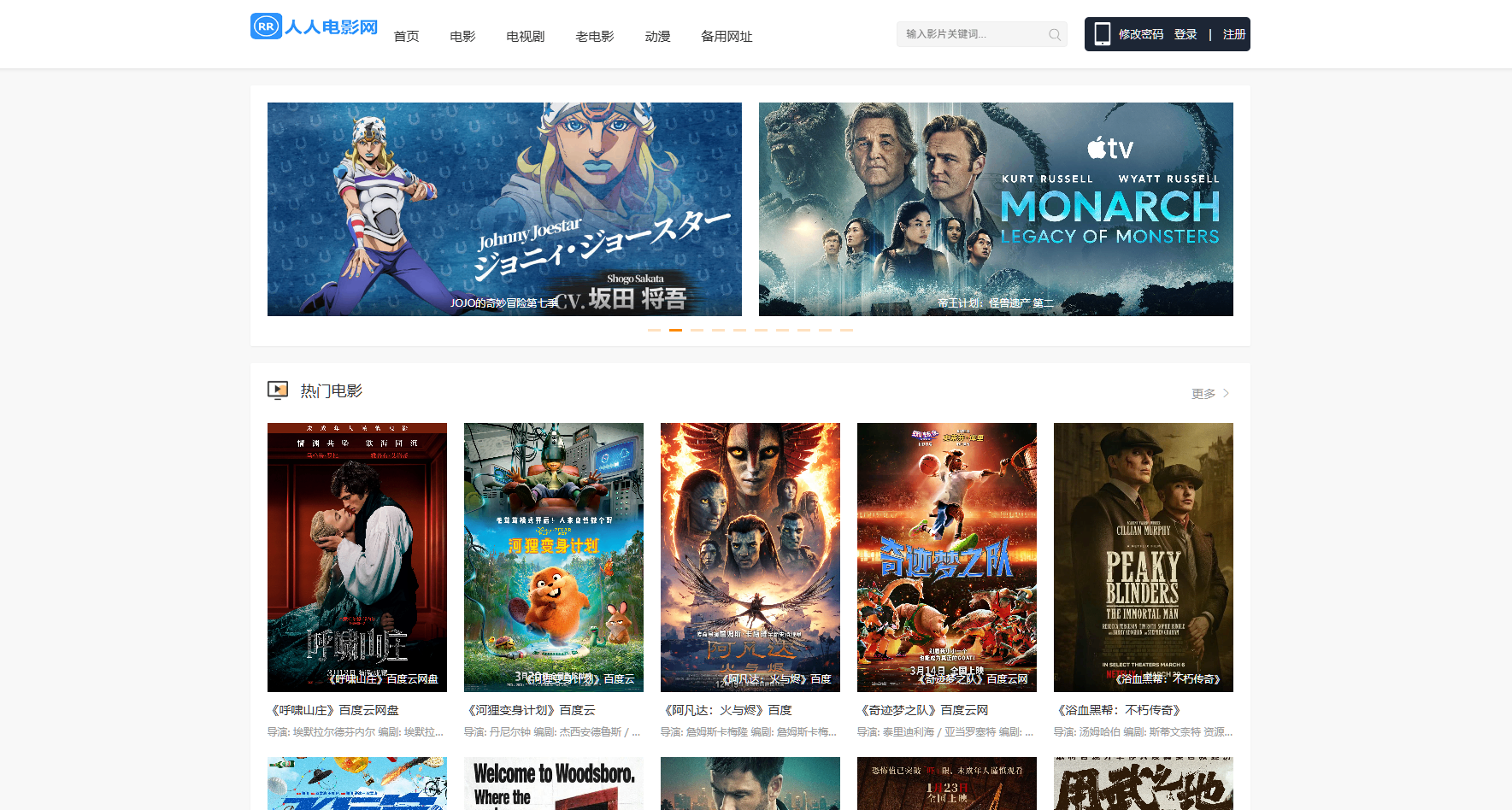Click the mobile phone icon in header

pyautogui.click(x=1103, y=34)
